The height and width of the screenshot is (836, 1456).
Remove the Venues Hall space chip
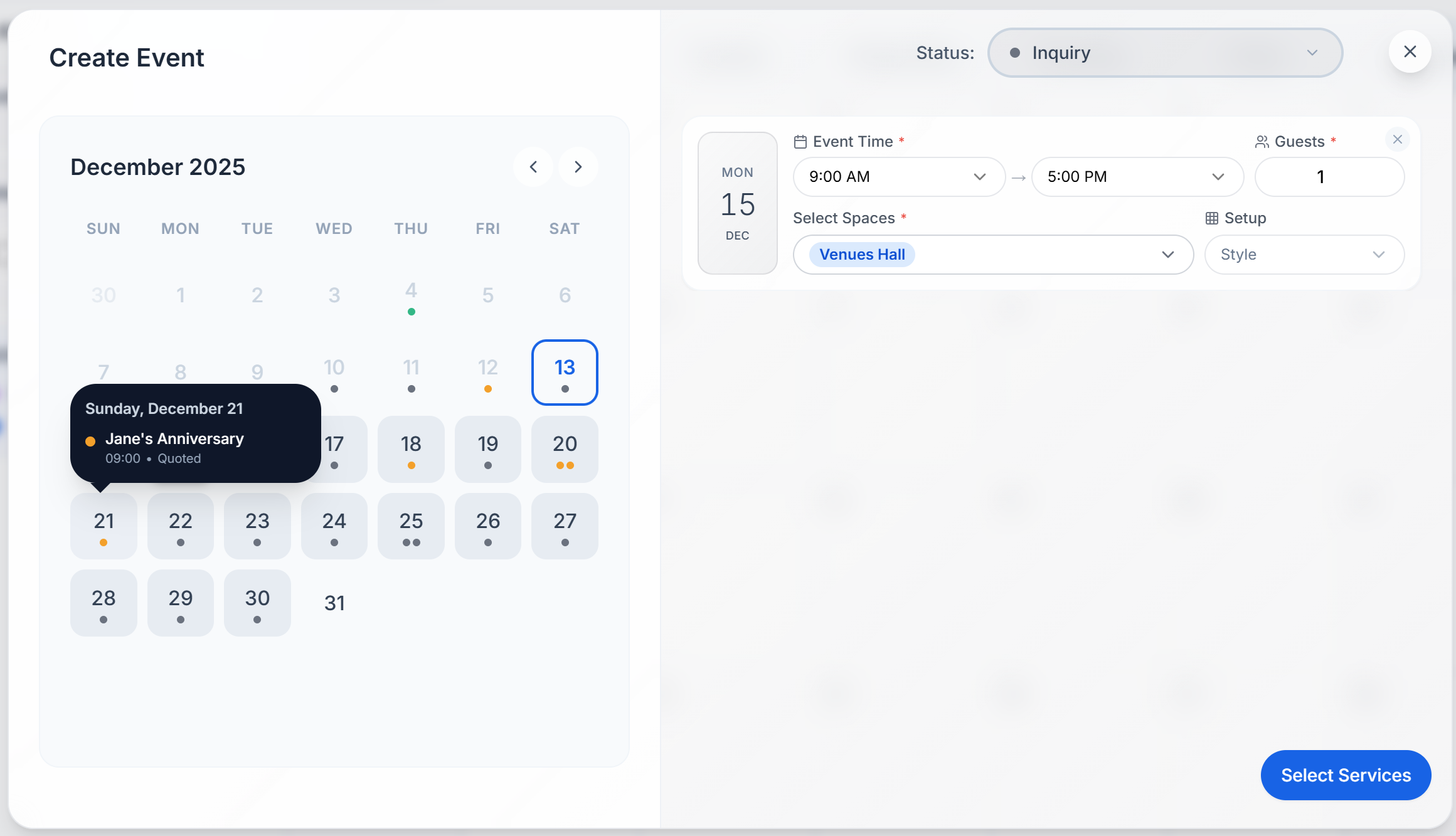coord(861,255)
